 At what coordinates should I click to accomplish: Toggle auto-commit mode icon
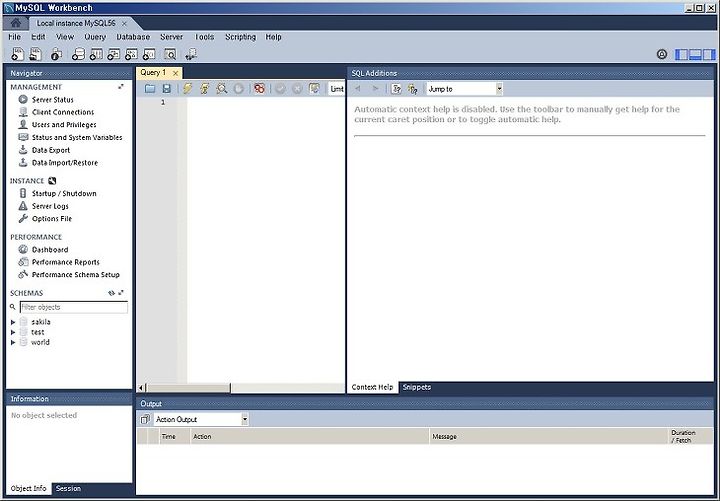(x=314, y=89)
